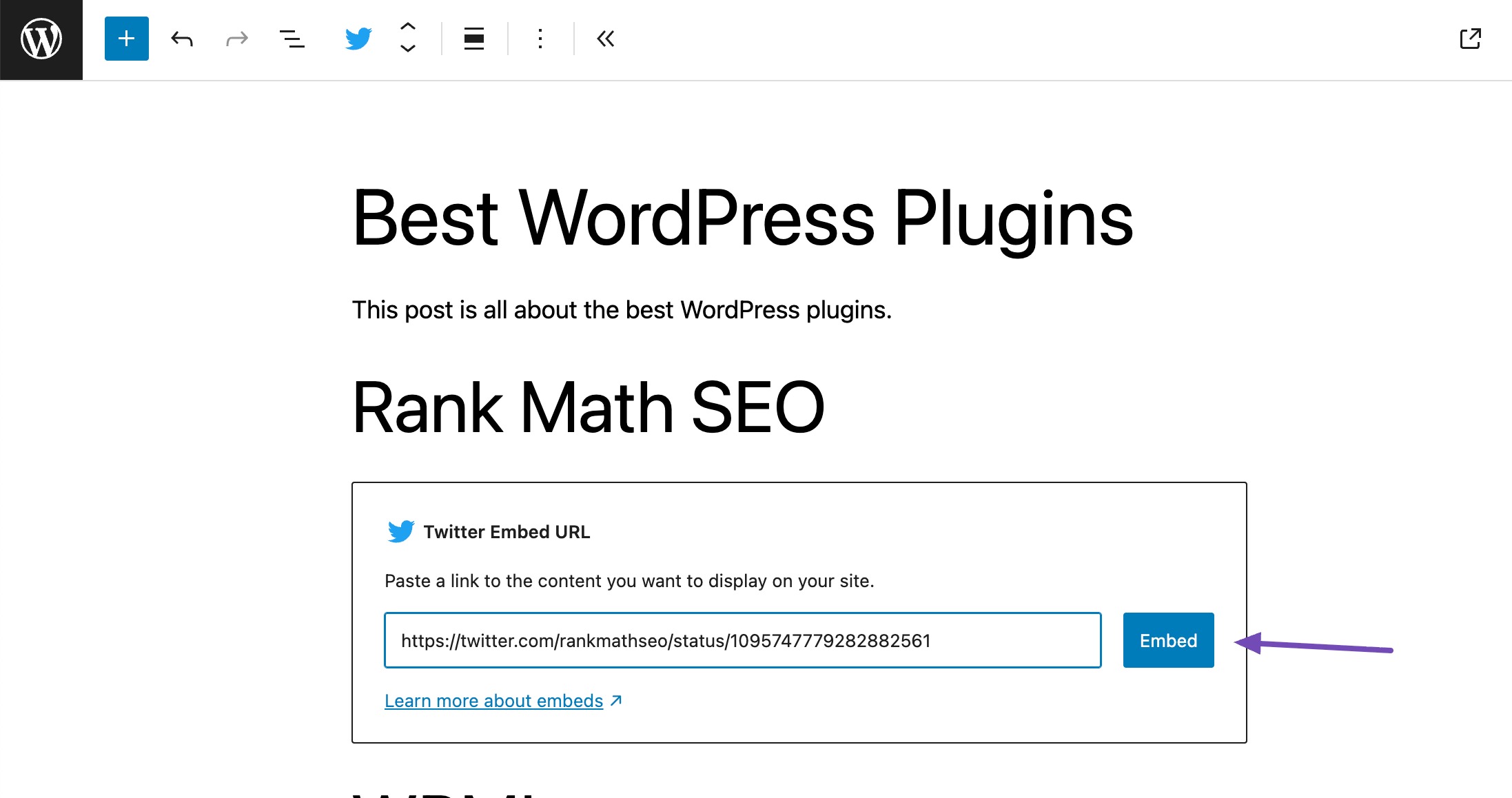
Task: Open Learn more about embeds link
Action: click(503, 701)
